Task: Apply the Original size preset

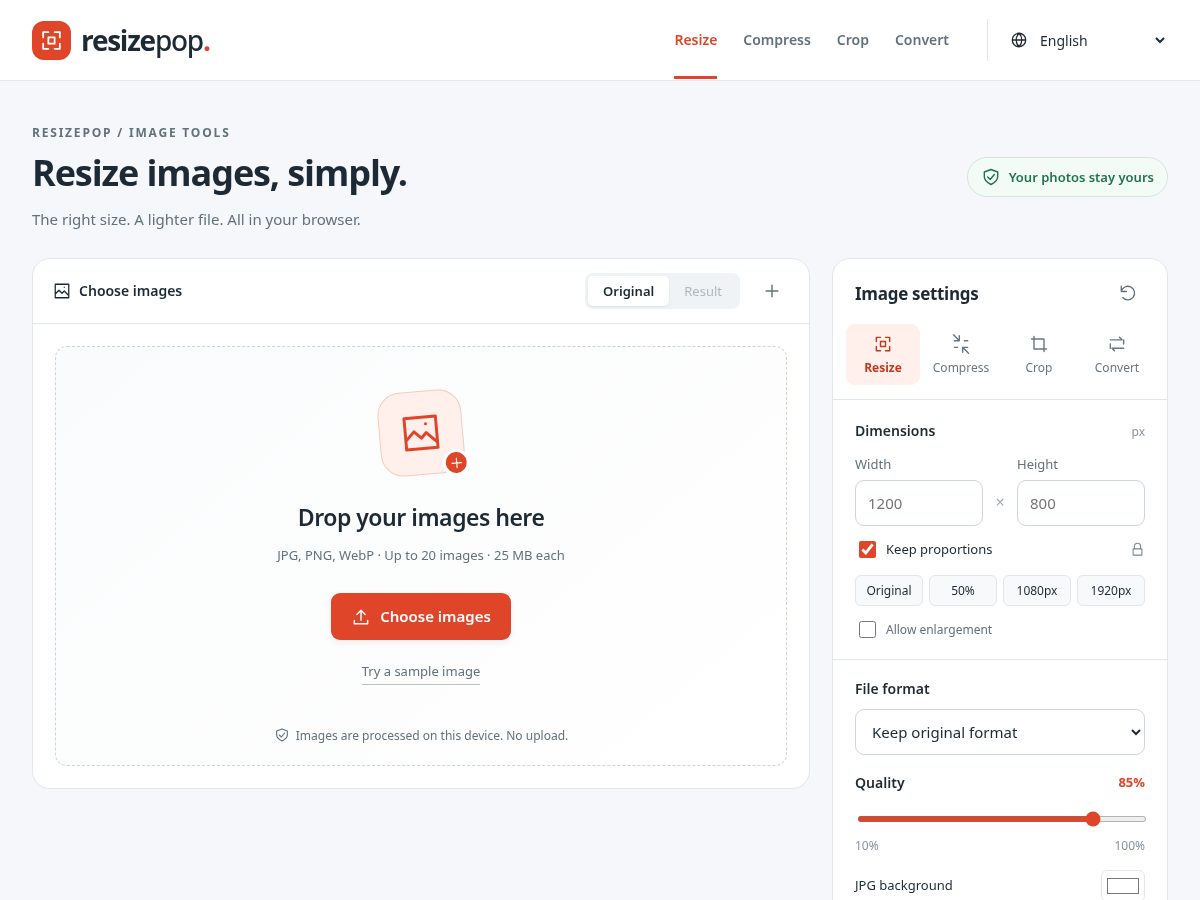Action: pos(889,590)
